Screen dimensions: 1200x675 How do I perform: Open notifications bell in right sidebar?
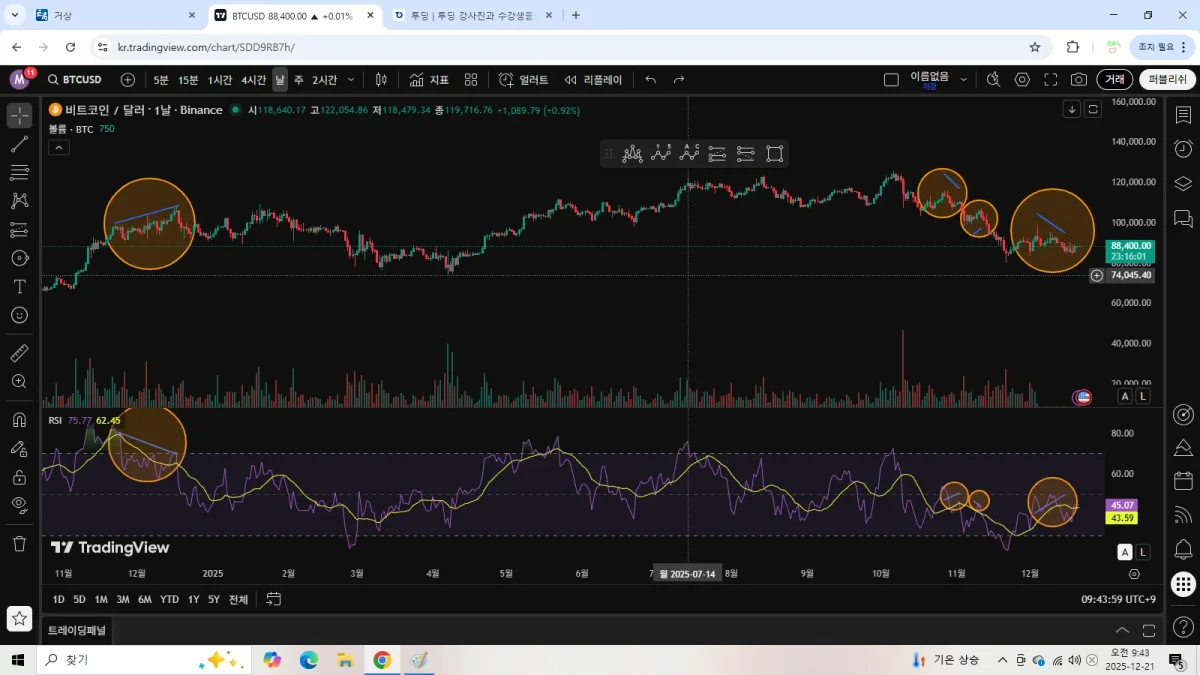[x=1183, y=549]
